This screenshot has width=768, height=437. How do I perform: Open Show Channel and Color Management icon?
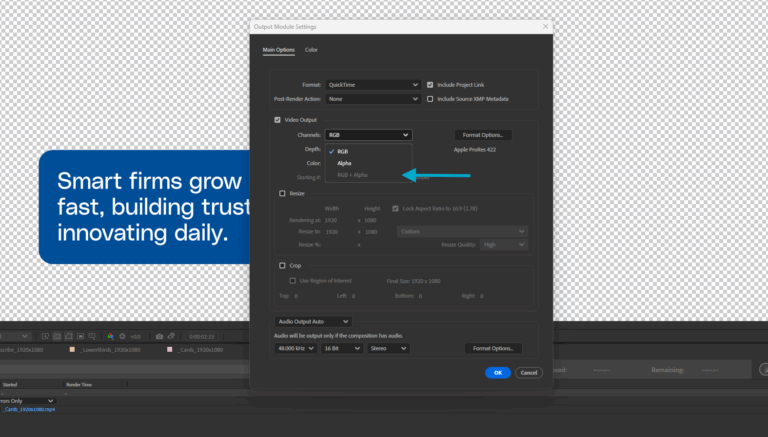pyautogui.click(x=110, y=336)
